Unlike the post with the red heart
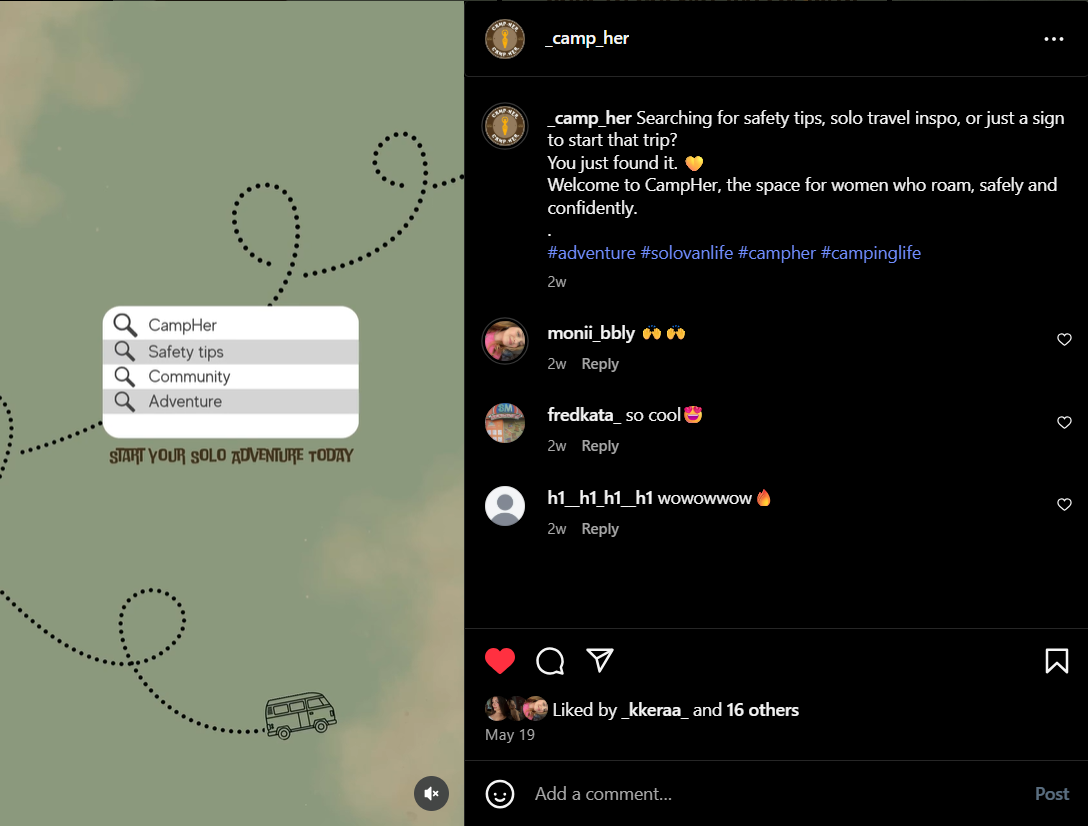 coord(500,661)
